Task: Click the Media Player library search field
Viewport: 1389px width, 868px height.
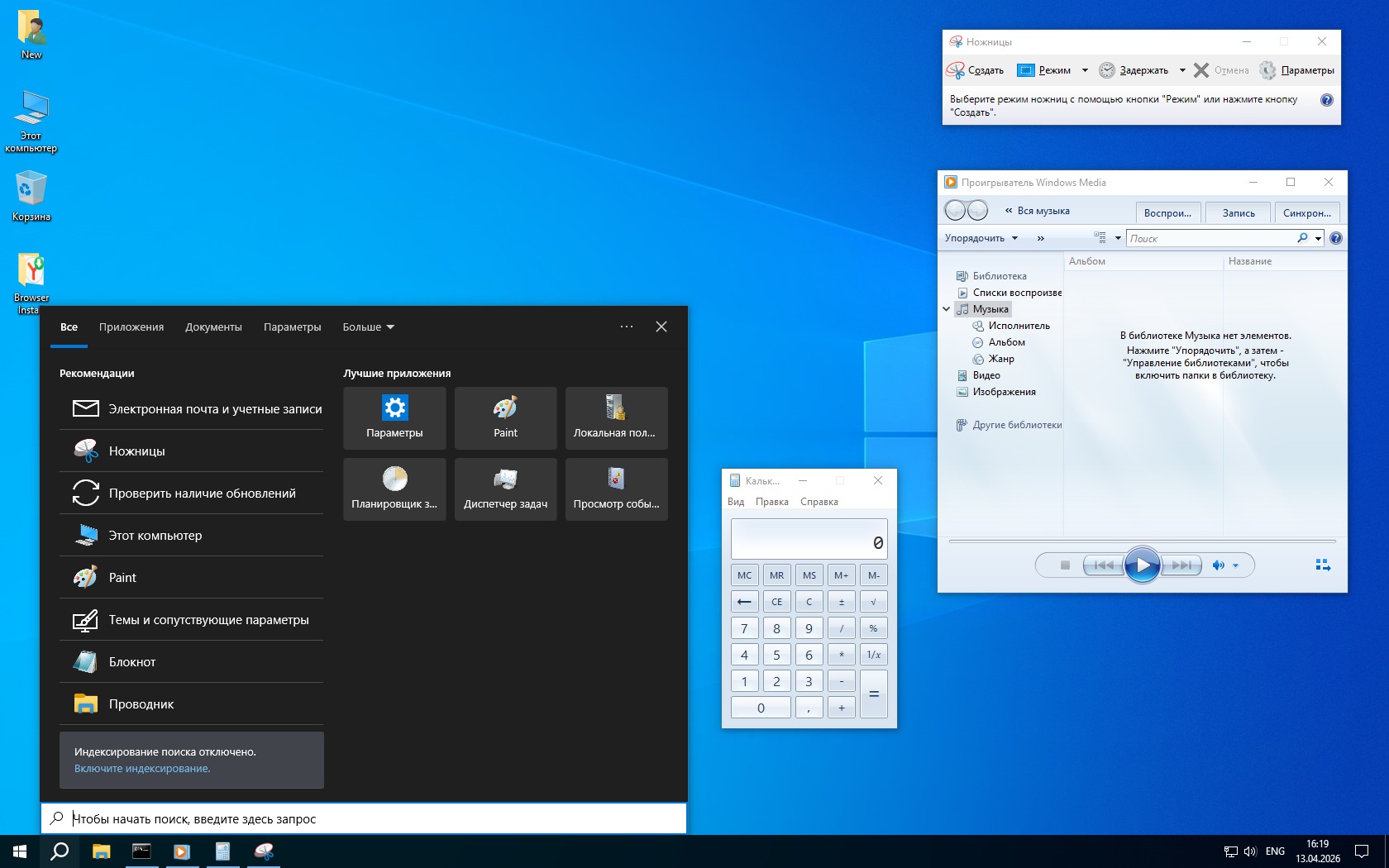Action: 1210,238
